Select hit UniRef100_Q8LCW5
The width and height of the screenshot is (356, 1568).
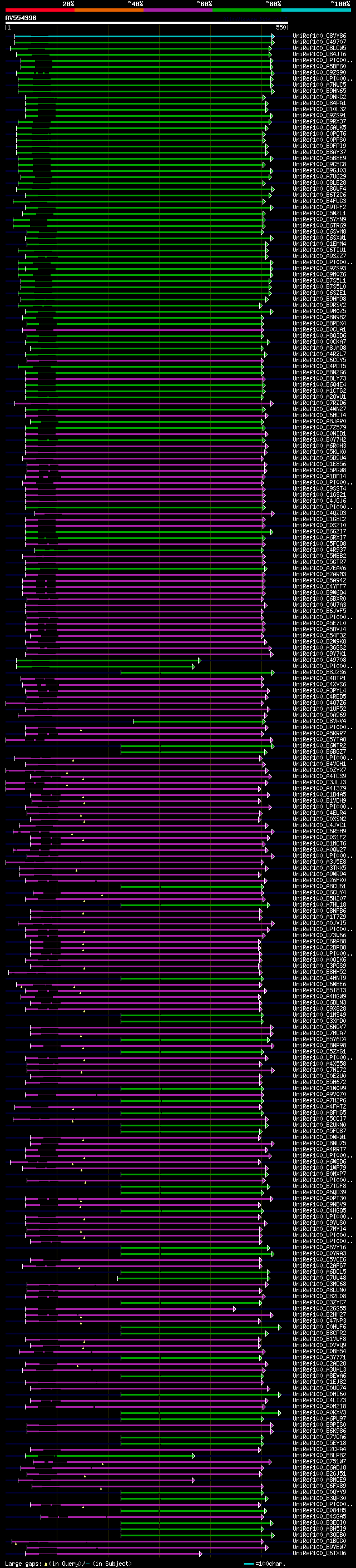(x=319, y=48)
